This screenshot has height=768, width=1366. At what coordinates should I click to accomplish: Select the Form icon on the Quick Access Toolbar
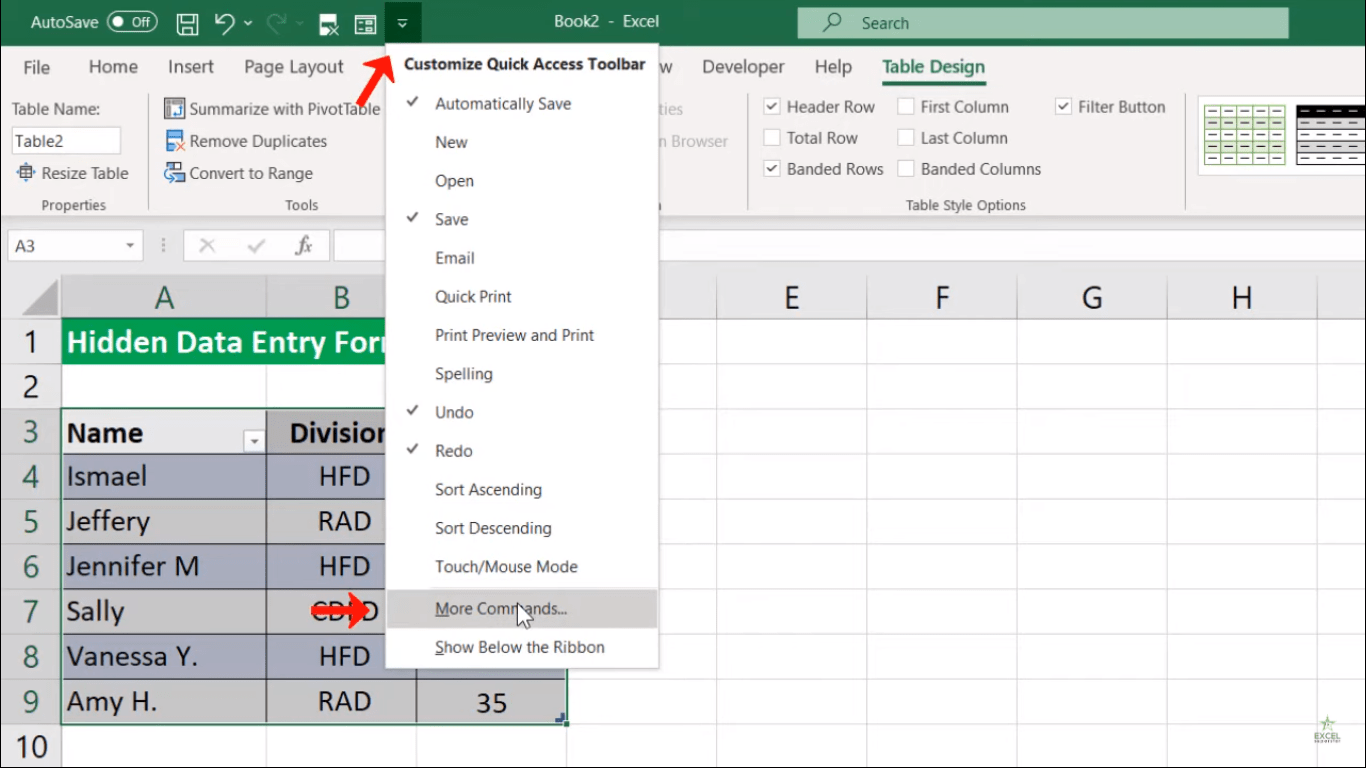[x=366, y=23]
